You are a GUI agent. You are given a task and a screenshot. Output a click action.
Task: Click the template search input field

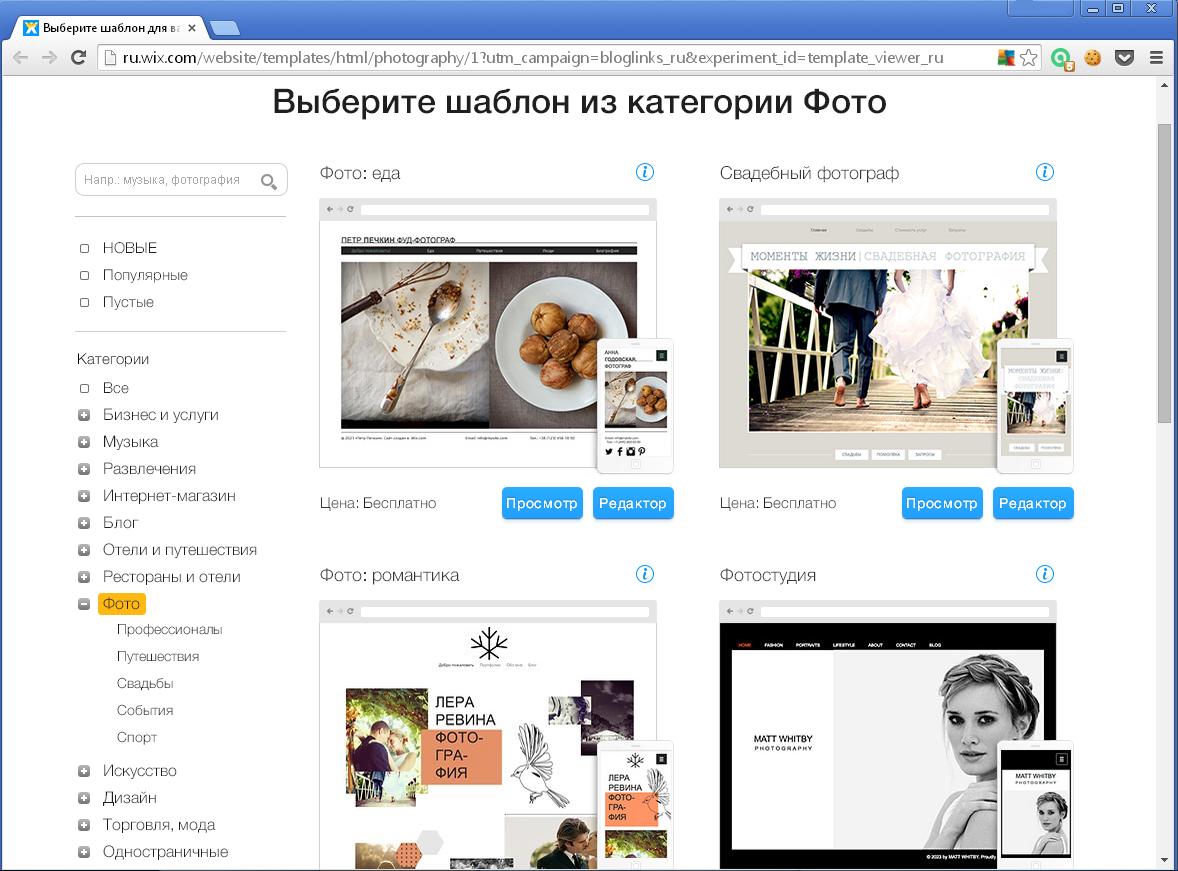(165, 180)
